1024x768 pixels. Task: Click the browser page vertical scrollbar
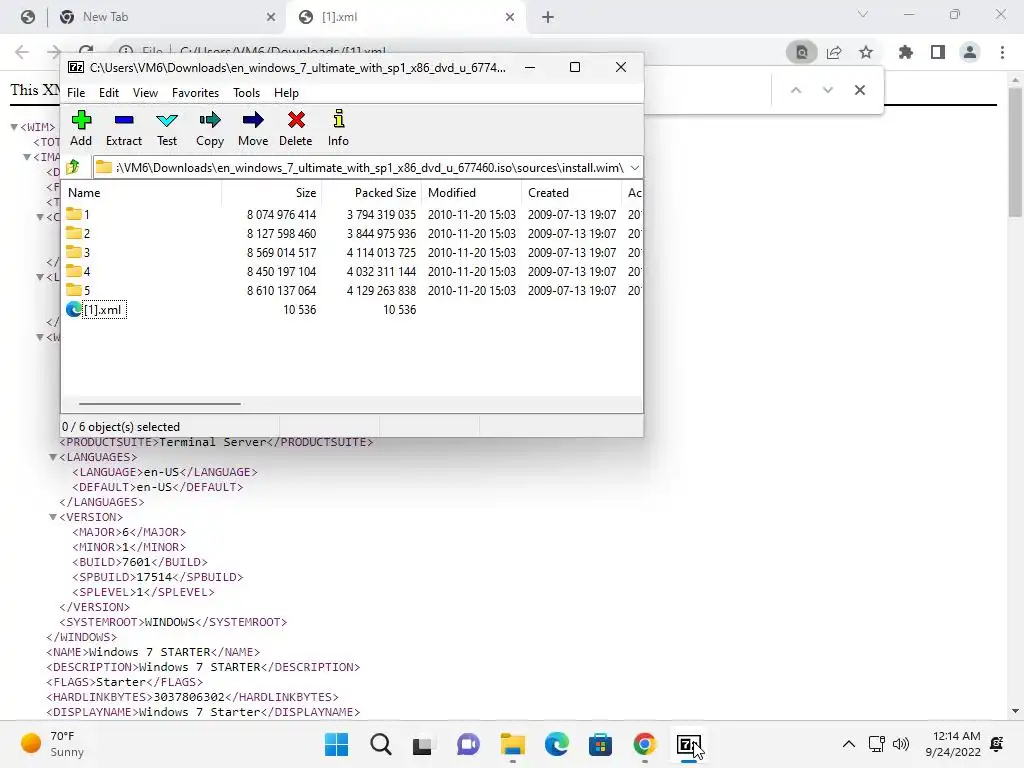(1015, 150)
